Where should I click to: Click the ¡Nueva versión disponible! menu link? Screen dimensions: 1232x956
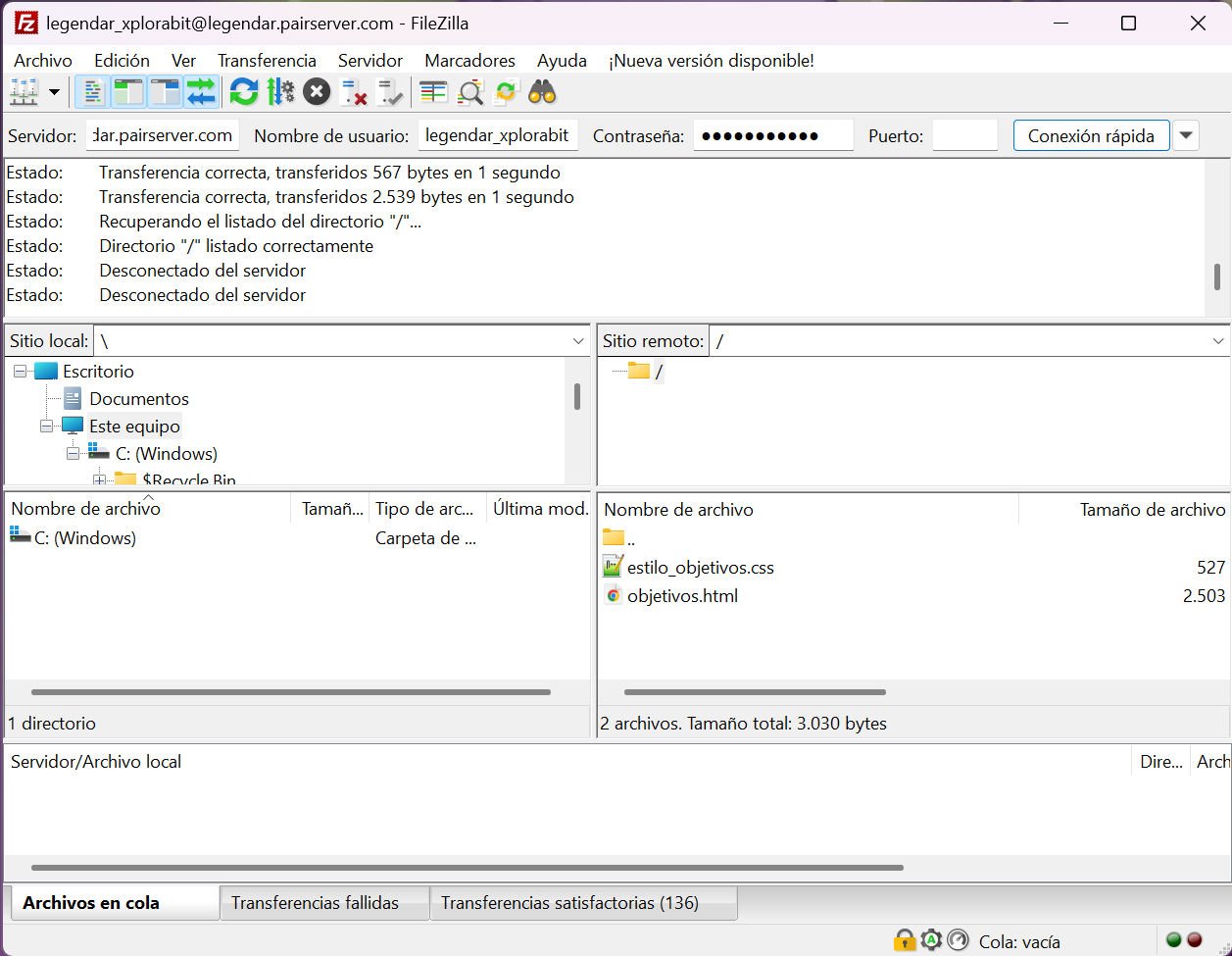(711, 61)
